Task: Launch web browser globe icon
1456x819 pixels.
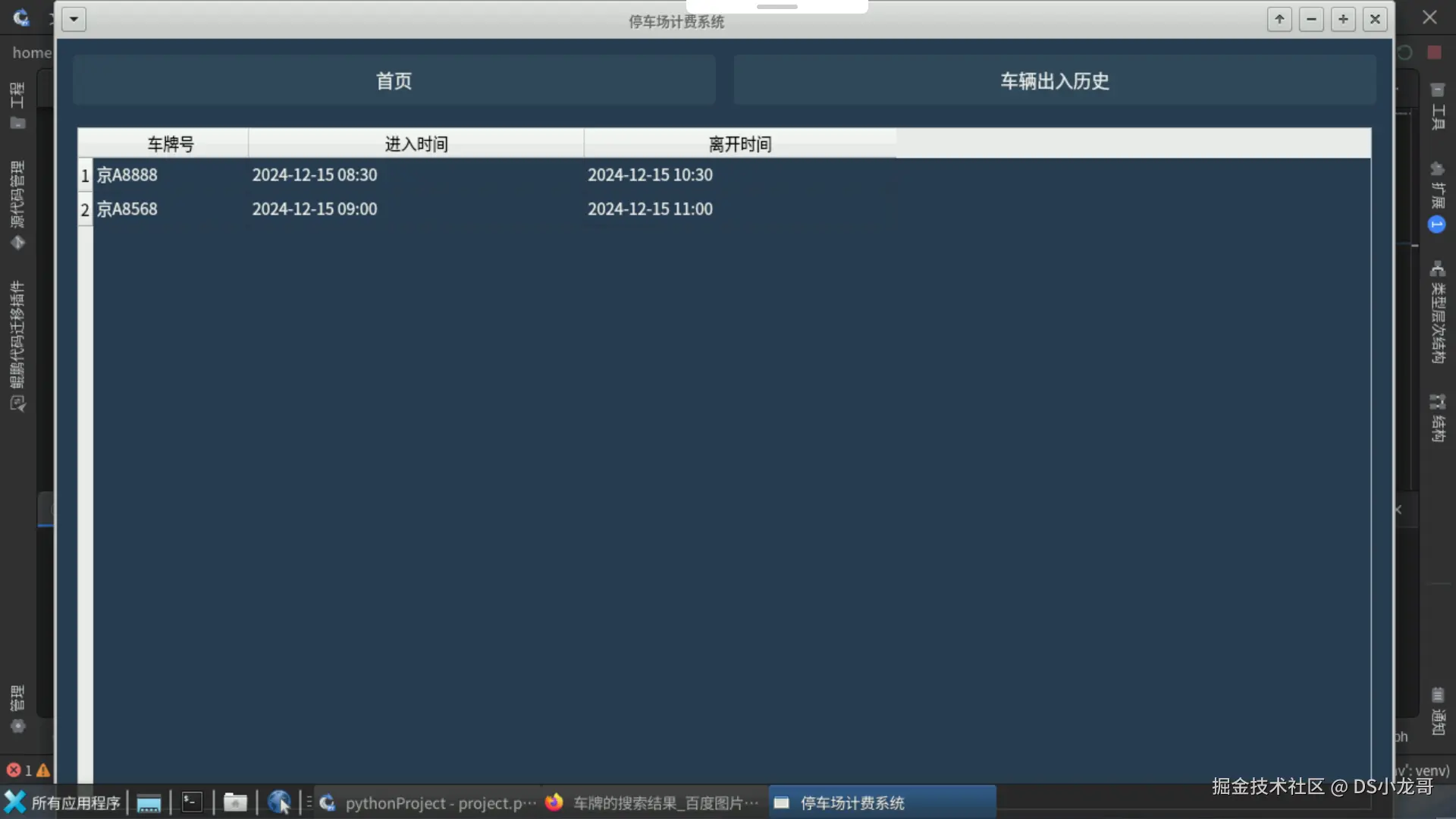Action: (278, 802)
